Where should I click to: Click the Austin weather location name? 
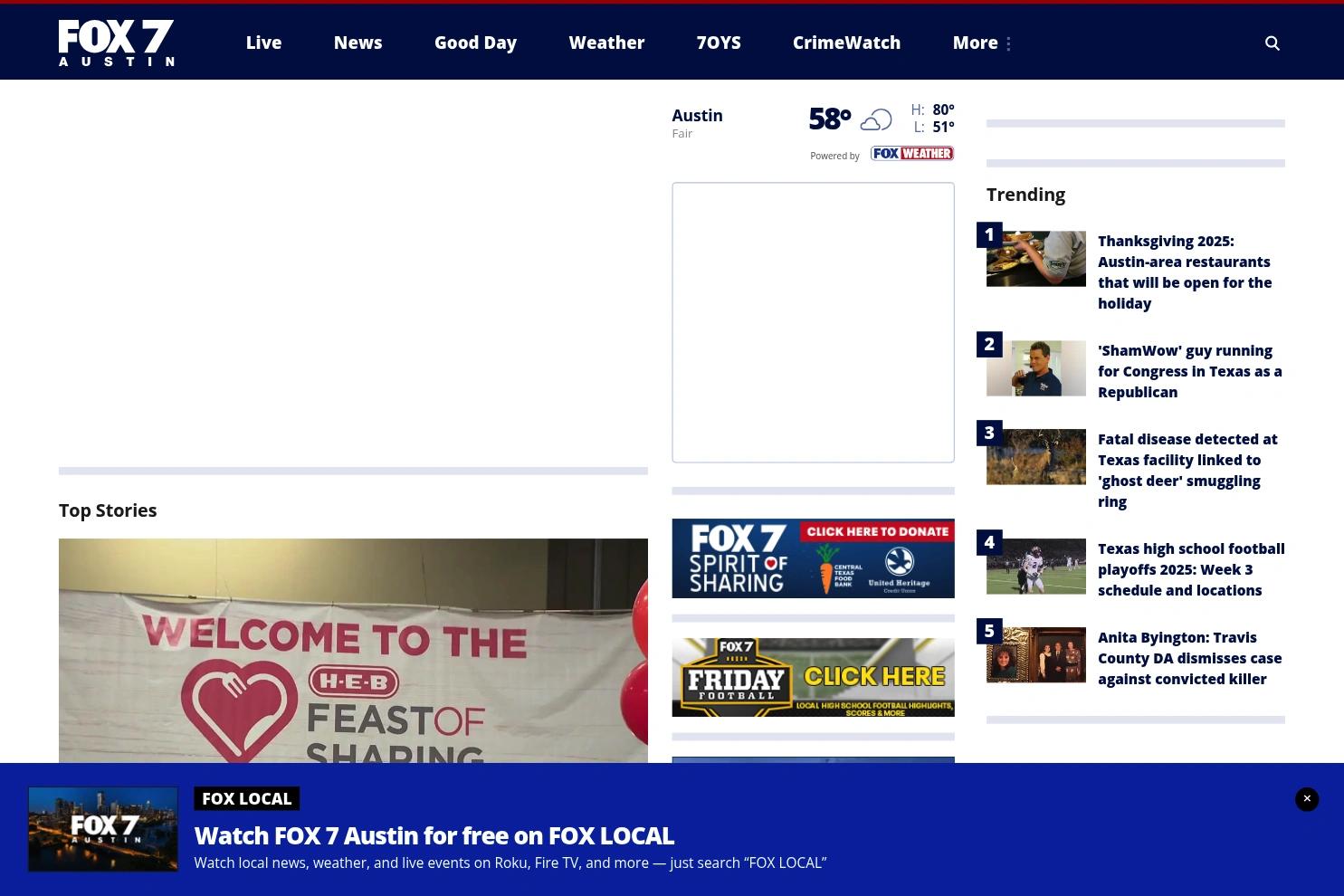click(x=697, y=115)
